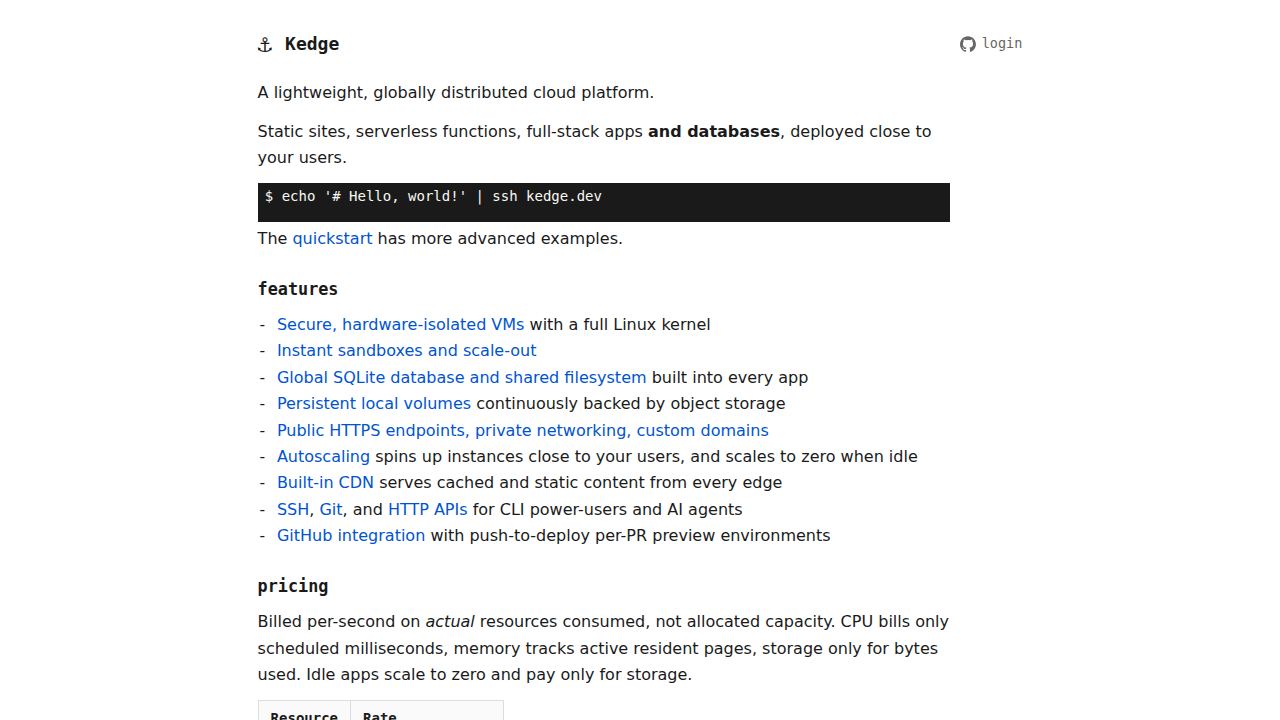Click the italic word 'actual' in pricing
The height and width of the screenshot is (720, 1280).
pos(450,621)
